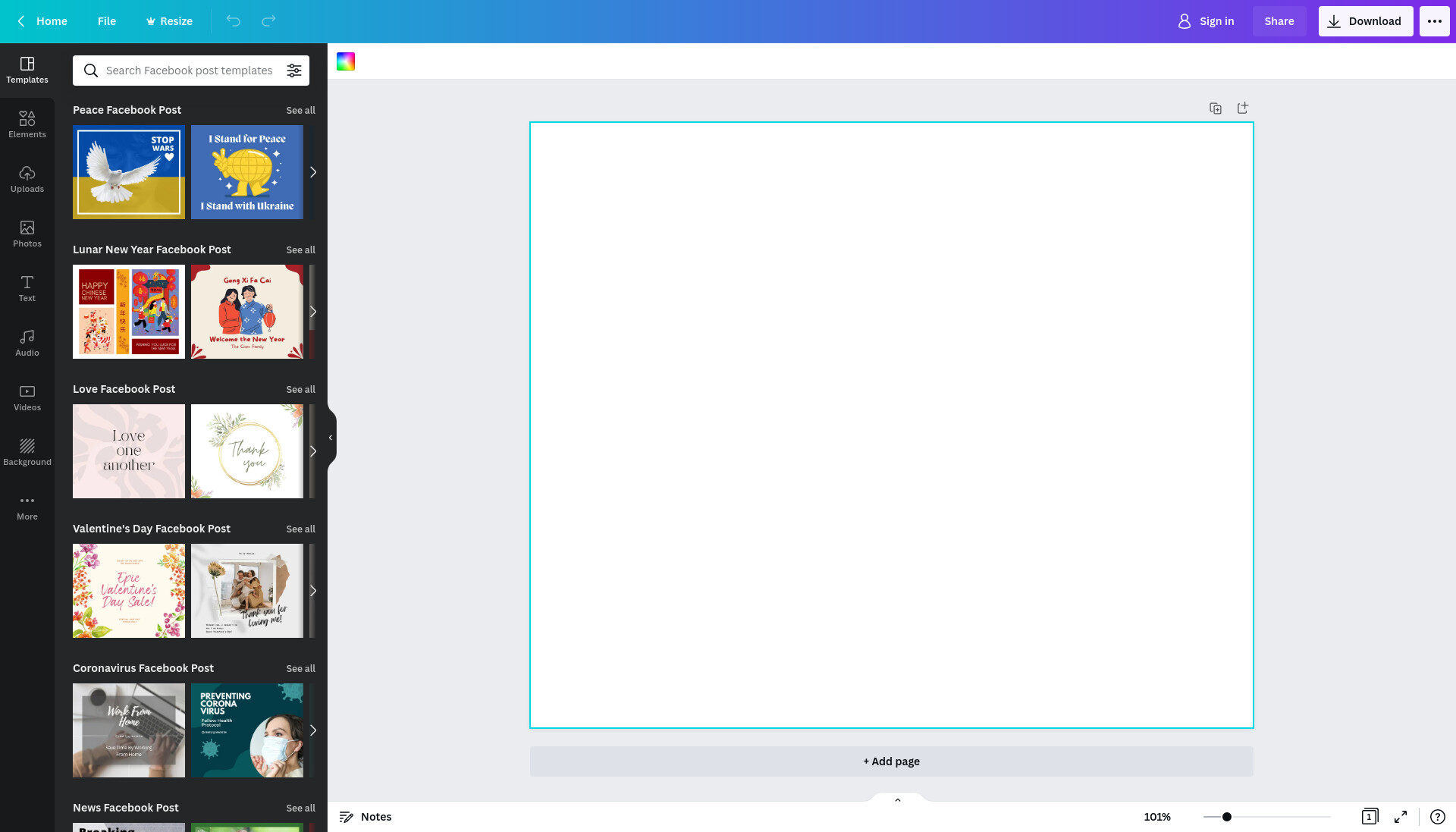1456x832 pixels.
Task: See all Coronavirus Facebook Post templates
Action: point(300,668)
